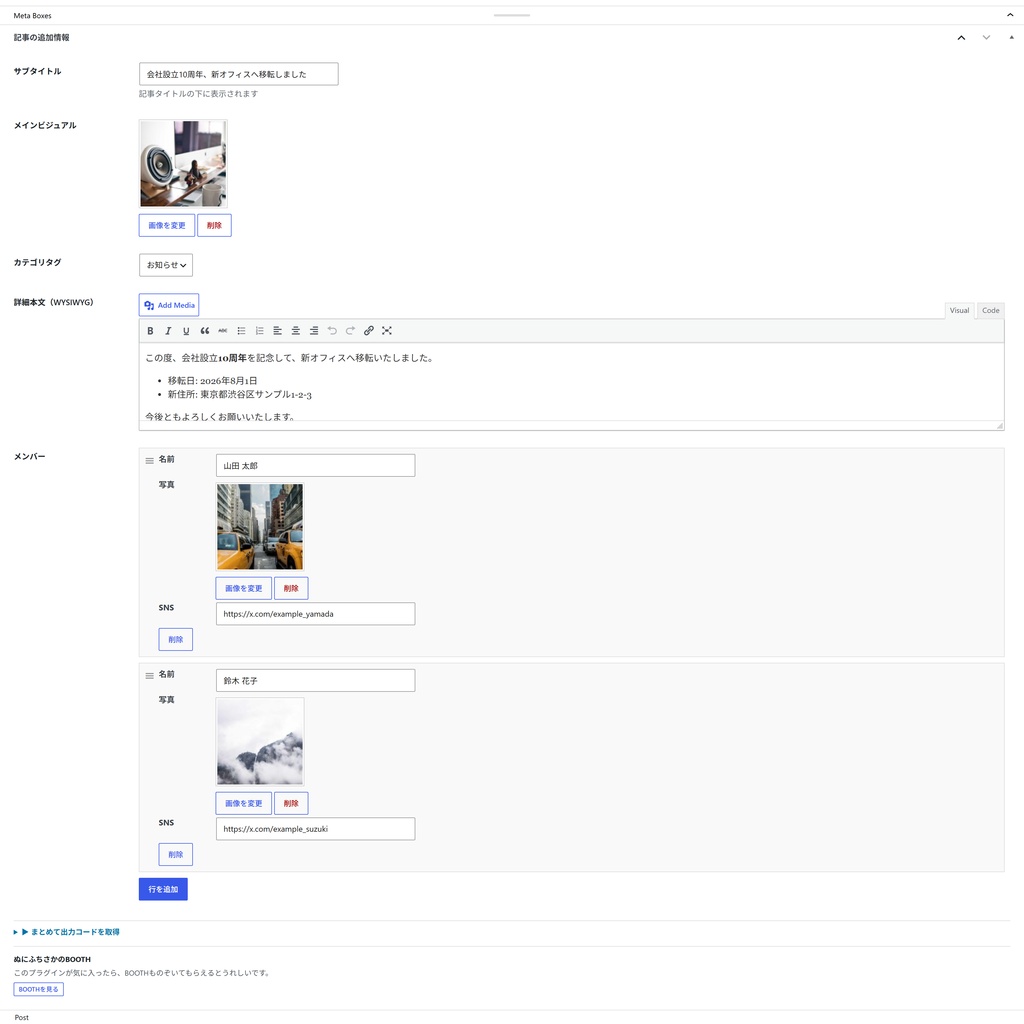The image size is (1024, 1024).
Task: Apply strikethrough formatting in the toolbar
Action: click(x=223, y=331)
